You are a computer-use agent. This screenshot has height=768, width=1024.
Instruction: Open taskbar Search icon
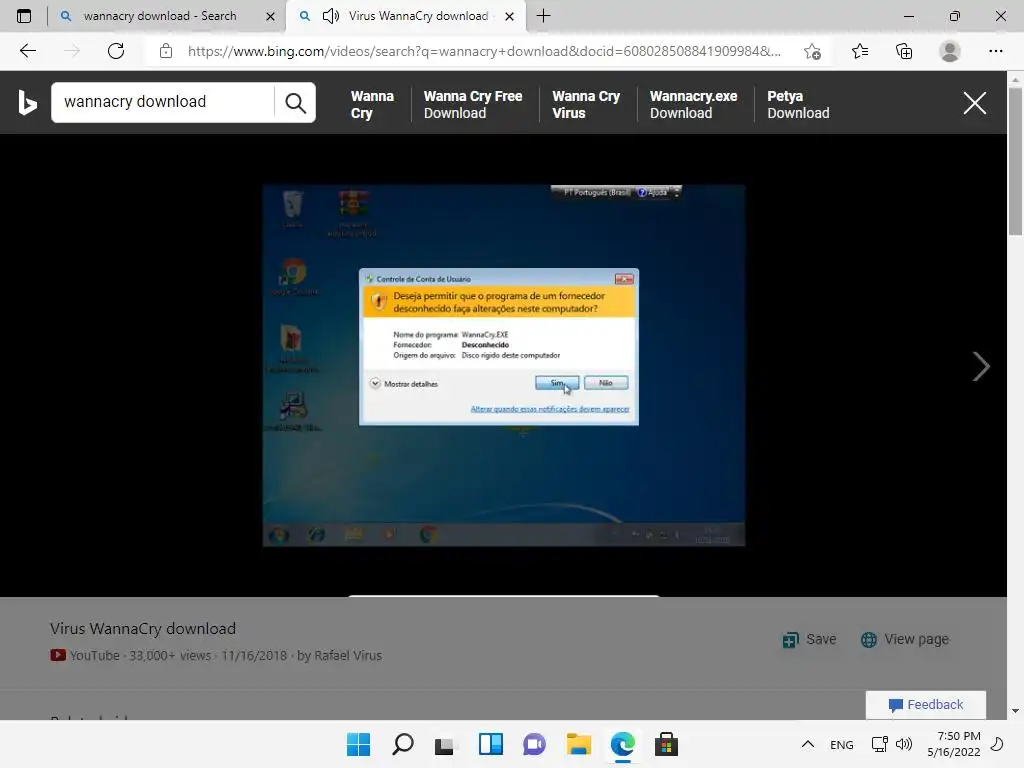tap(402, 744)
